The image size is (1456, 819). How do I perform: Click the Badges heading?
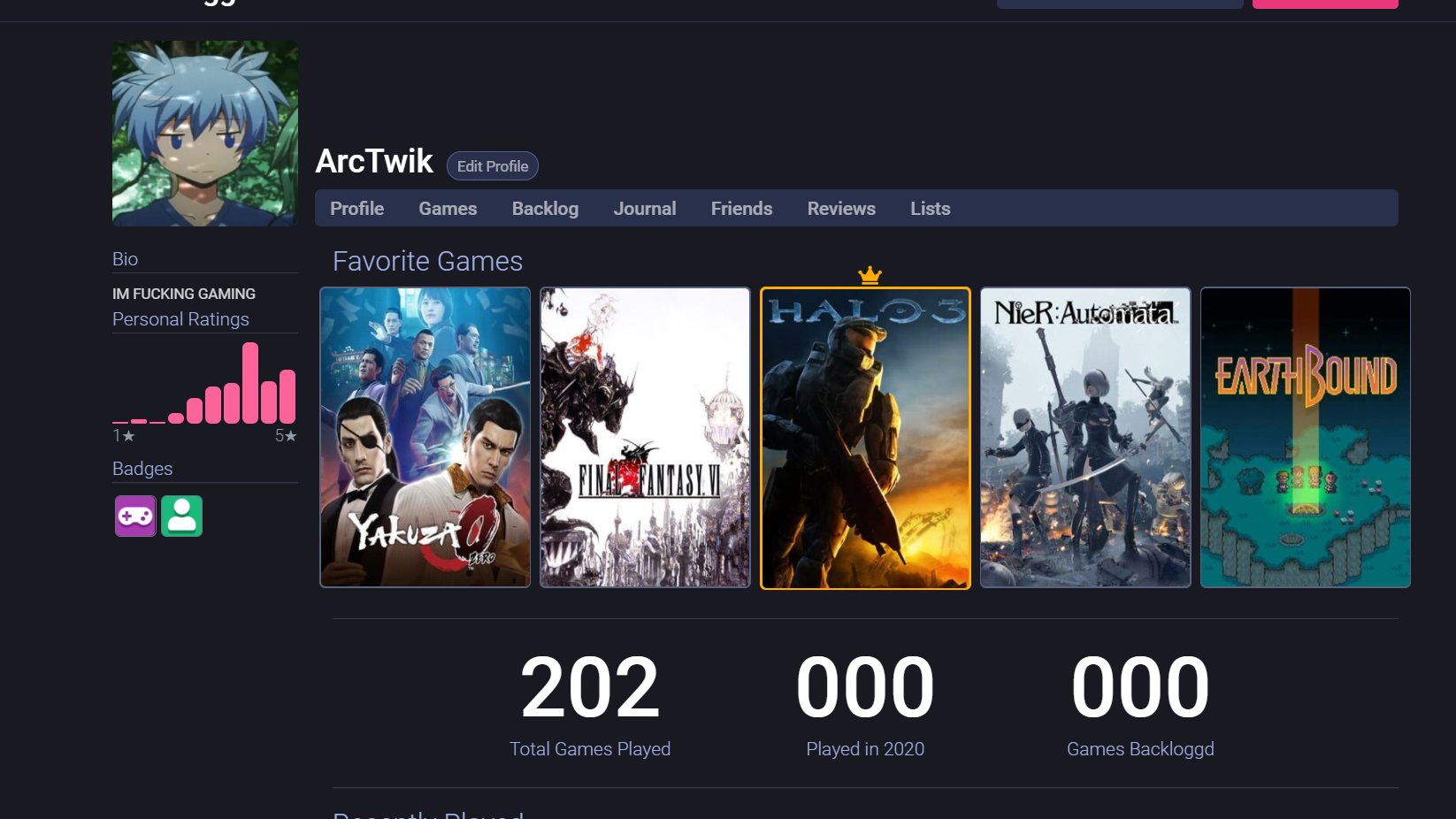142,469
